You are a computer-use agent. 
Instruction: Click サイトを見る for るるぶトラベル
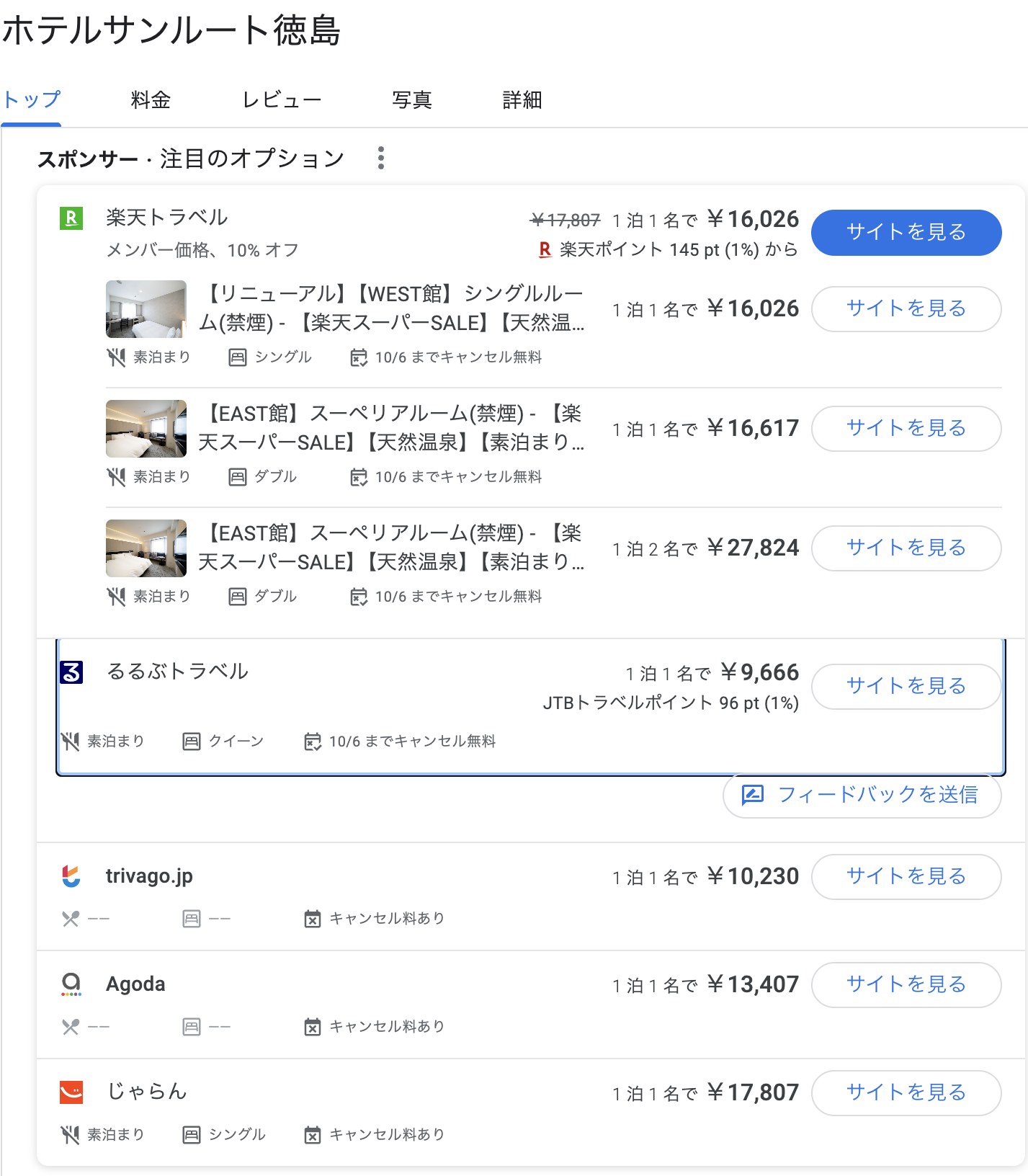[x=906, y=686]
